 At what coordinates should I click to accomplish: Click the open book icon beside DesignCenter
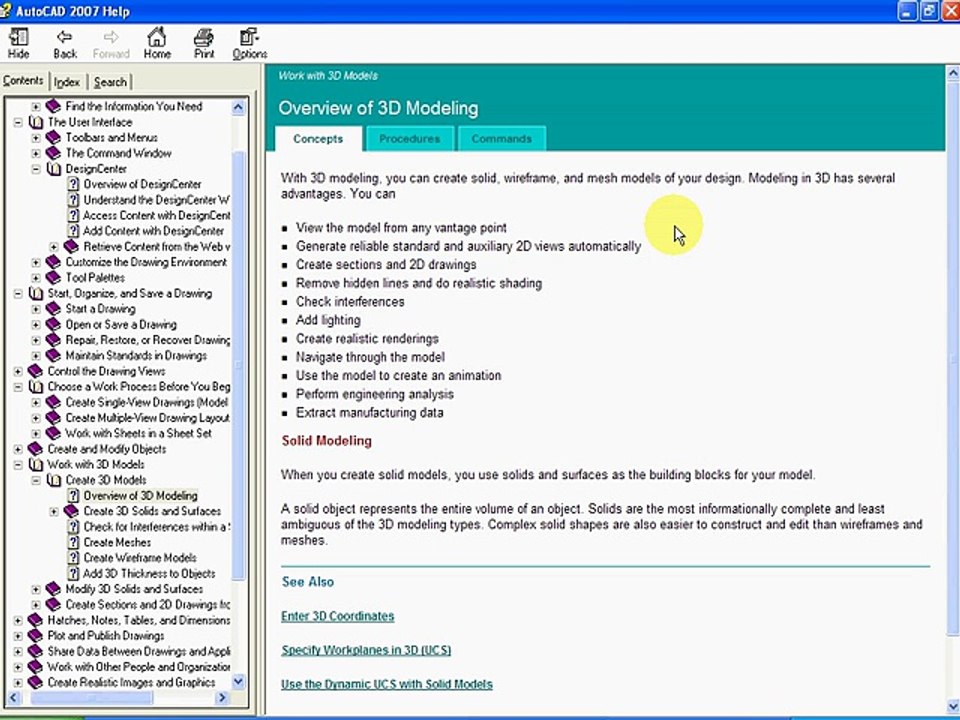pyautogui.click(x=54, y=169)
